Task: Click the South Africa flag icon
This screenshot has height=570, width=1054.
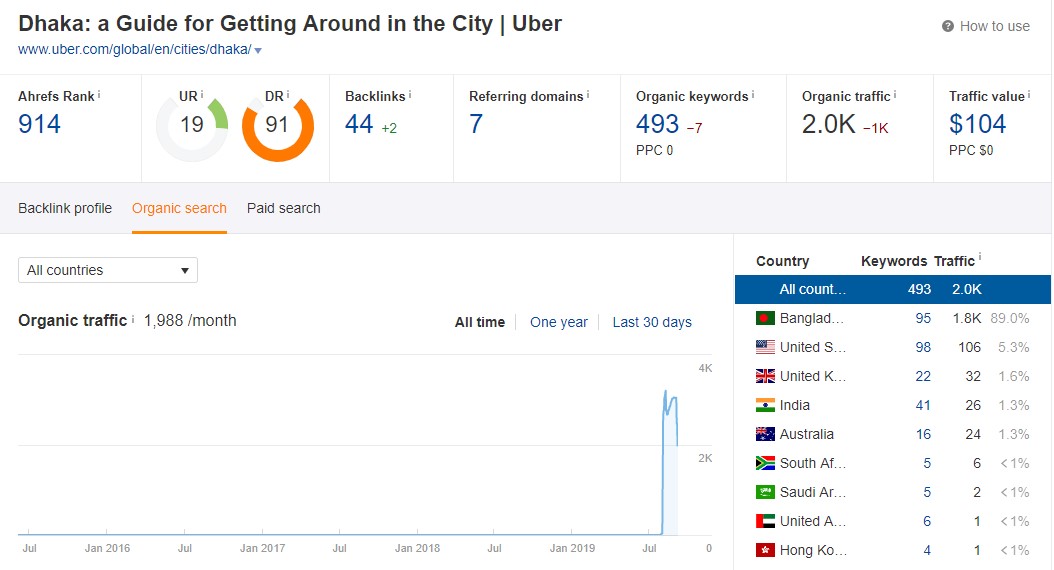Action: tap(765, 463)
